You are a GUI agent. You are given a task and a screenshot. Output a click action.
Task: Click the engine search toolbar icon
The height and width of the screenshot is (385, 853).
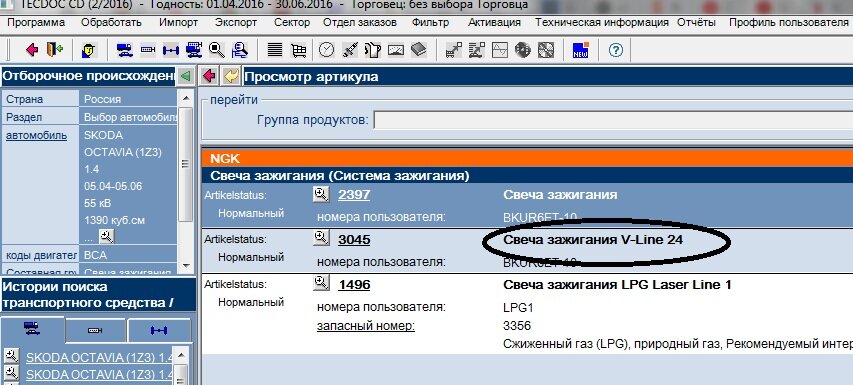(148, 51)
